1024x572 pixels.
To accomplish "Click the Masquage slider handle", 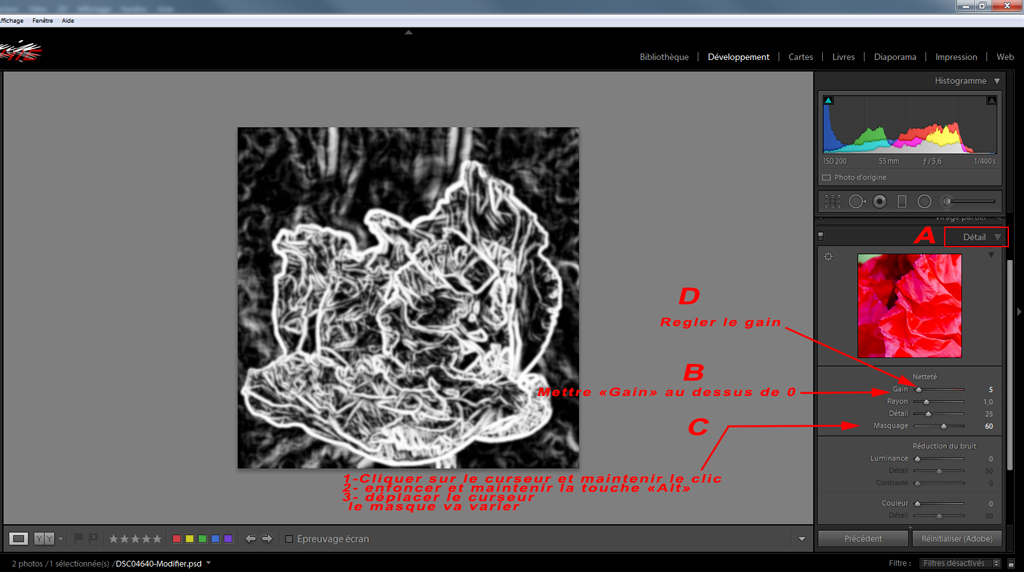I will [943, 426].
